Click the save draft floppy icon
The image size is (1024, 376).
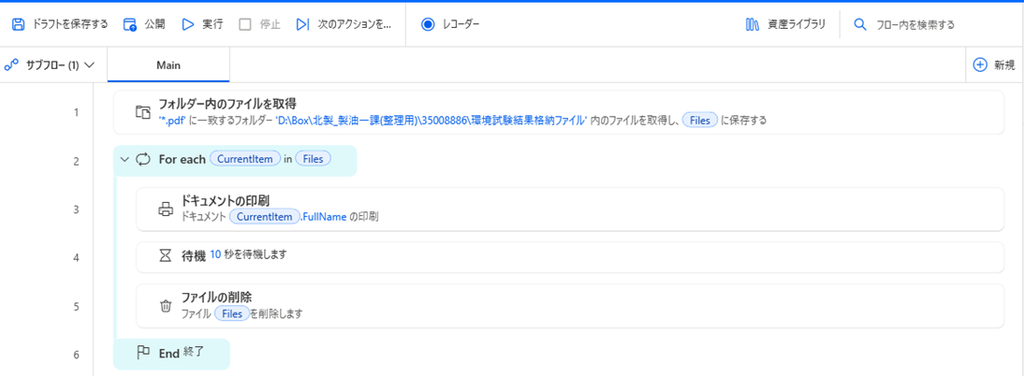[x=18, y=25]
